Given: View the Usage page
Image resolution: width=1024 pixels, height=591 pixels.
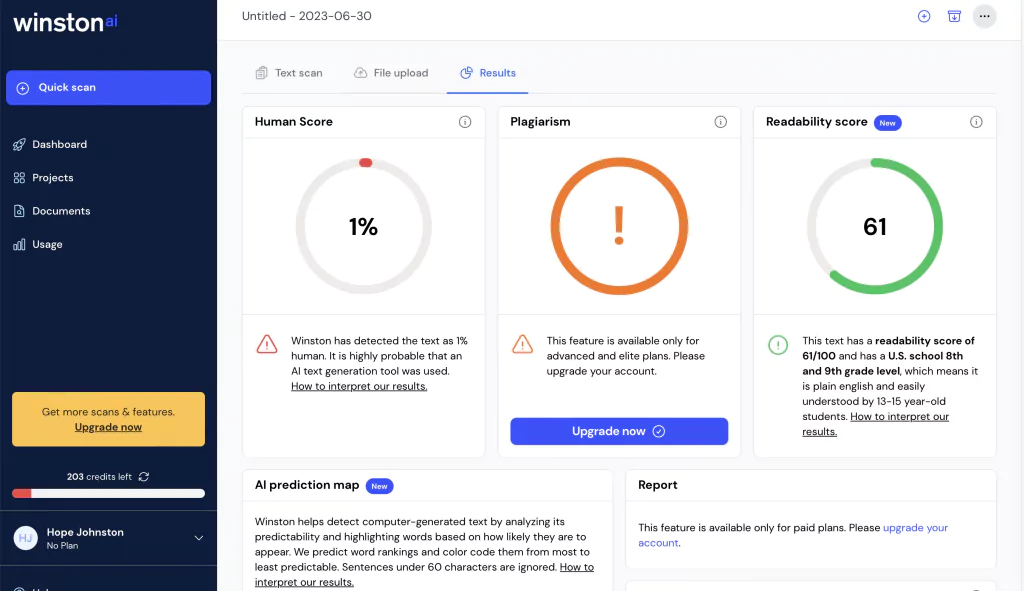Looking at the screenshot, I should 48,244.
